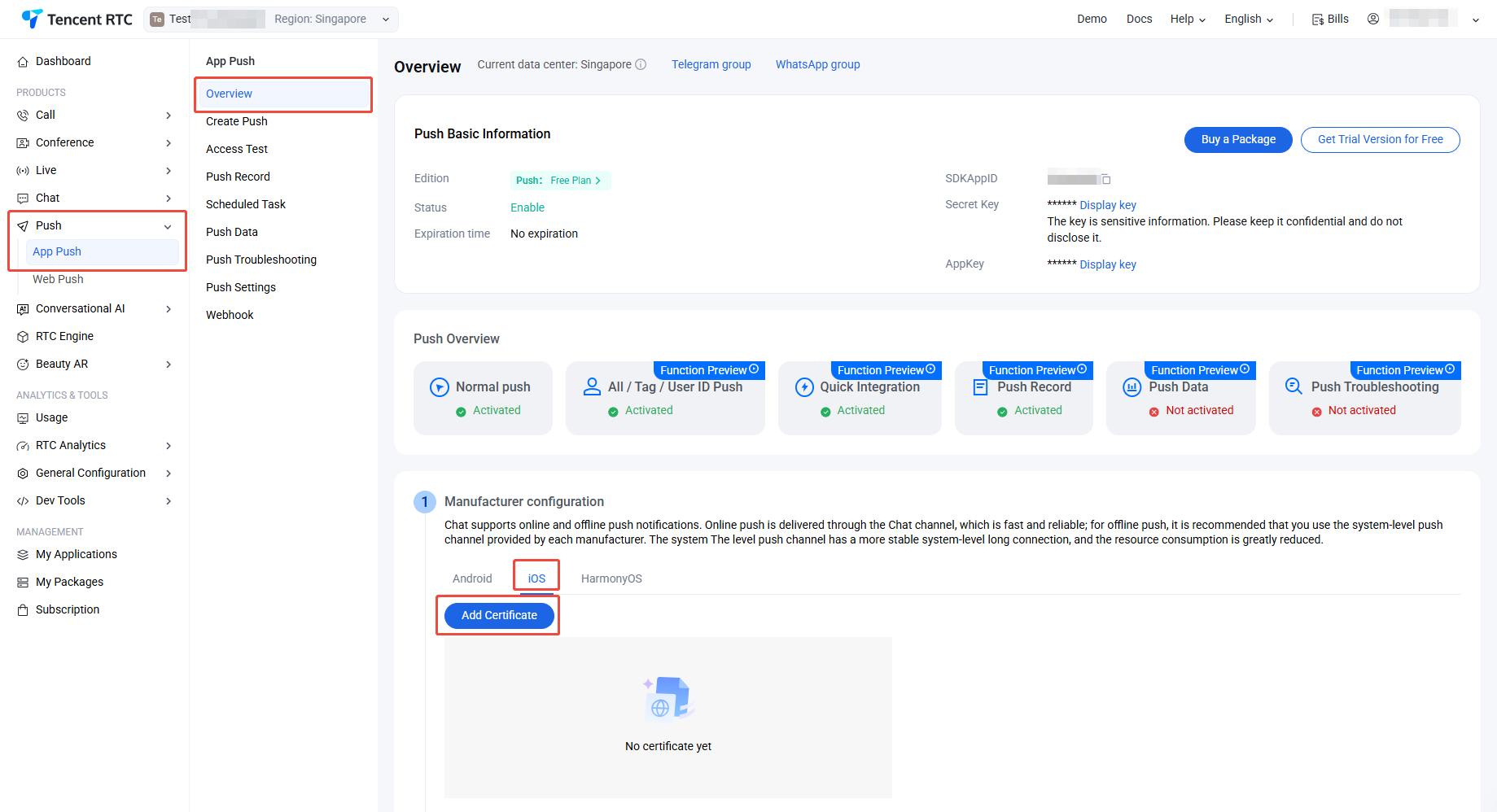The image size is (1497, 812).
Task: Select Web Push in sidebar
Action: coord(58,279)
